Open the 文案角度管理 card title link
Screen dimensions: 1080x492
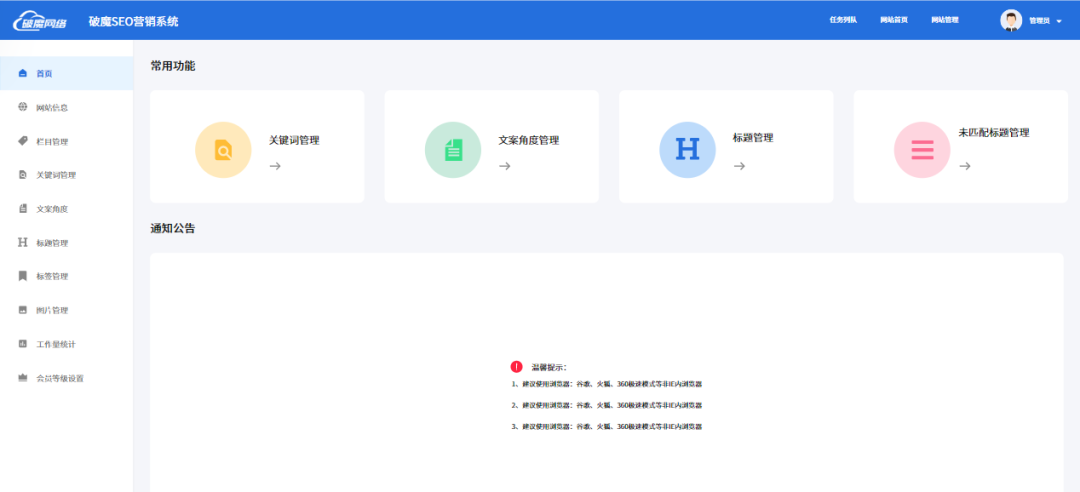click(x=529, y=140)
